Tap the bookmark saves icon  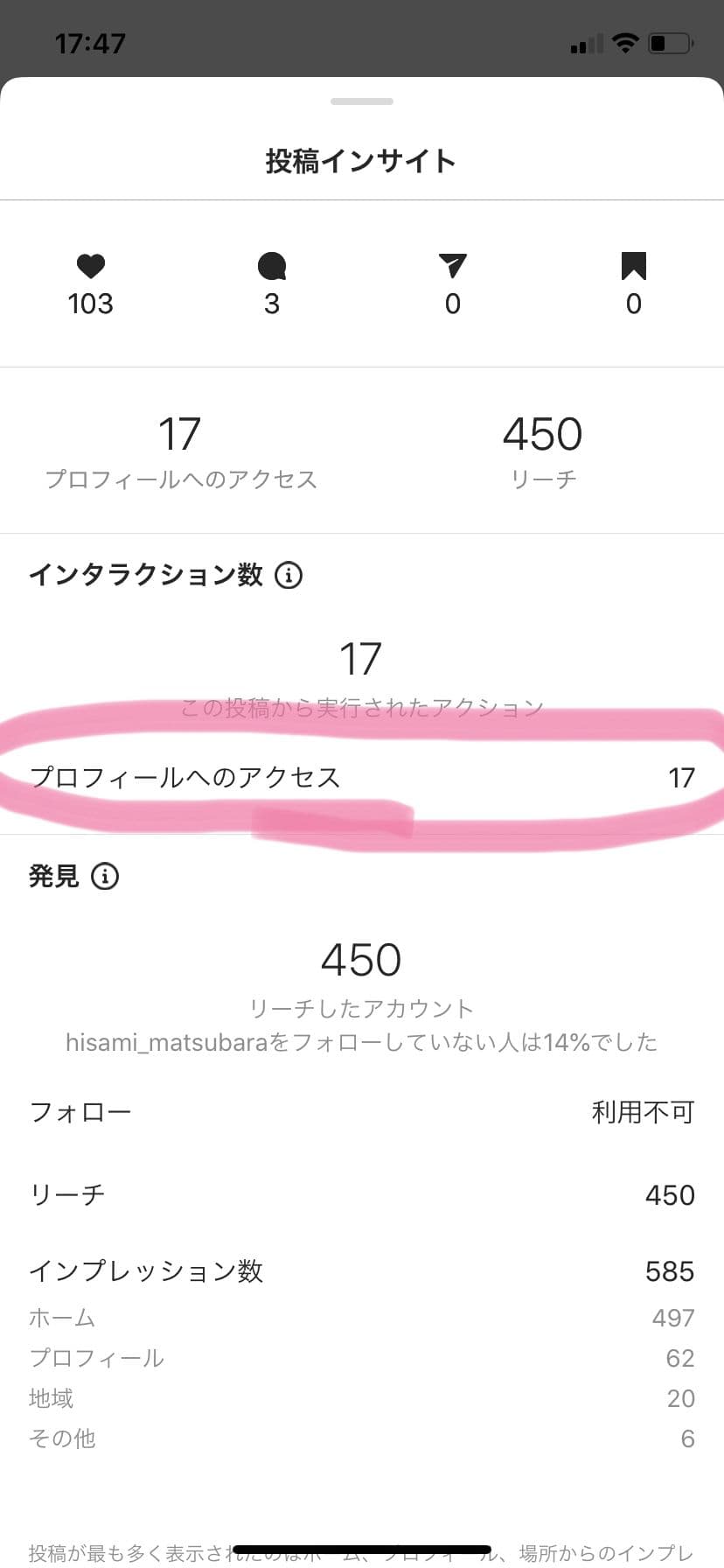click(x=633, y=265)
